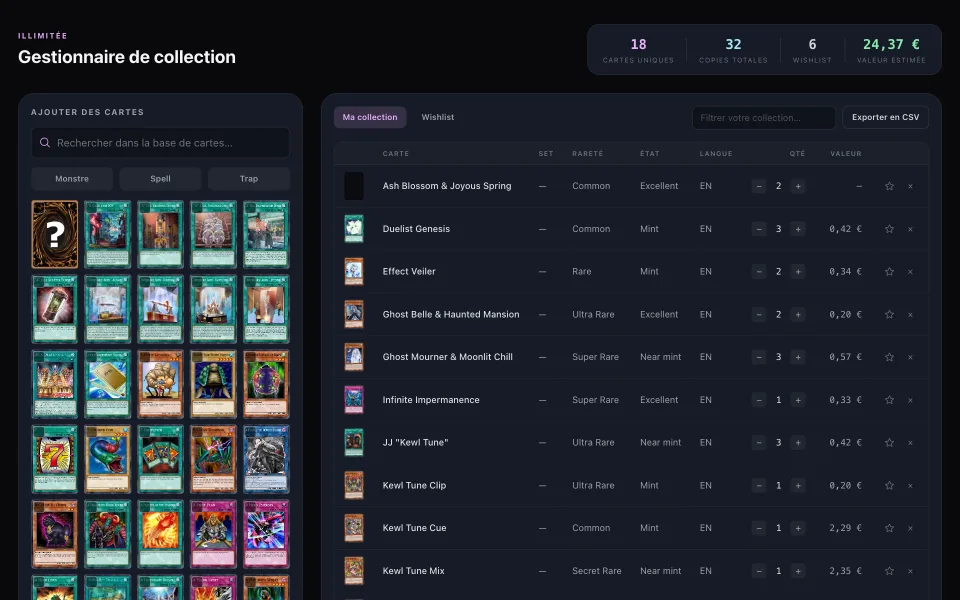Star the Ash Blossom & Joyous Spring row
960x600 pixels.
coord(889,186)
